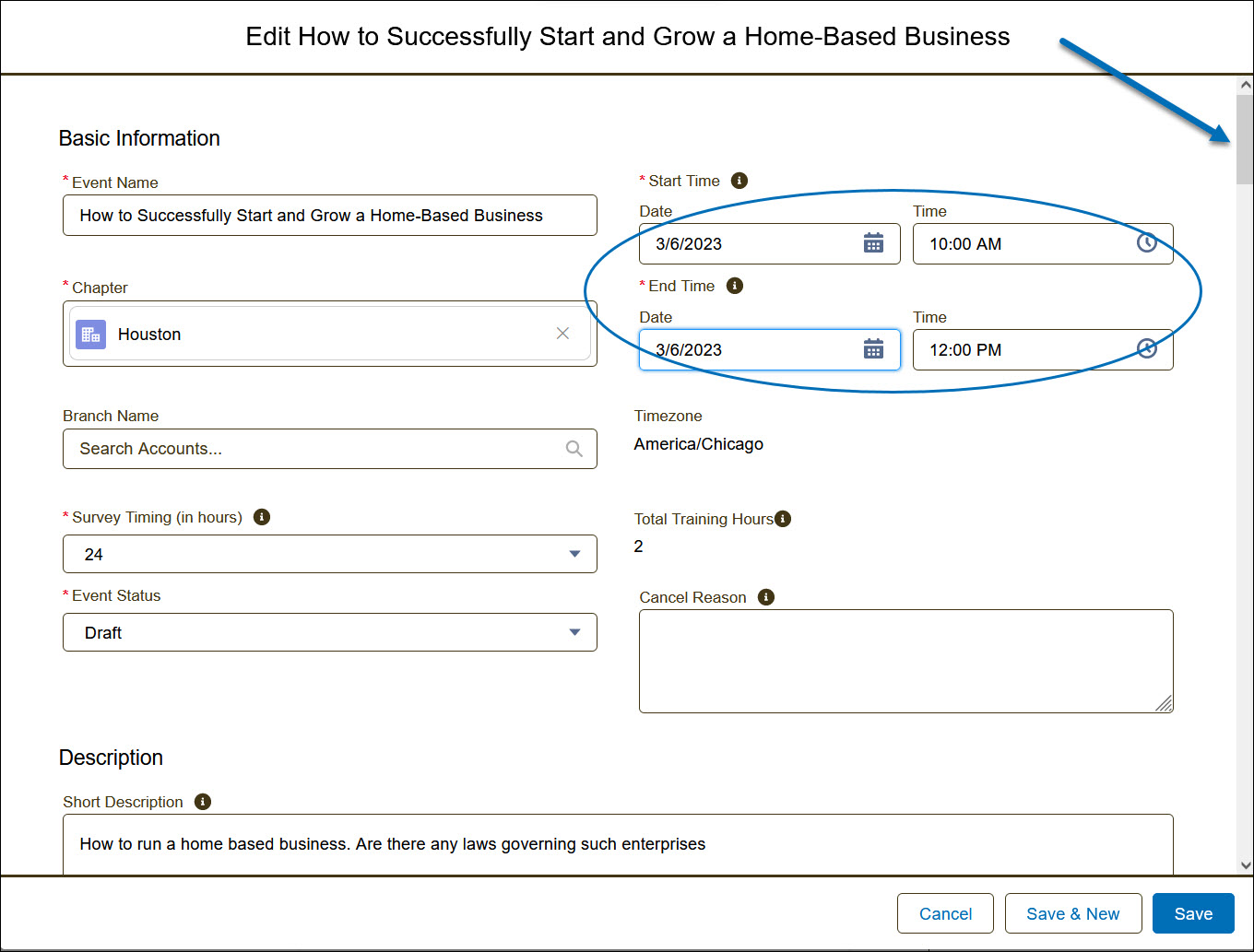
Task: Click the Save & New button
Action: 1072,913
